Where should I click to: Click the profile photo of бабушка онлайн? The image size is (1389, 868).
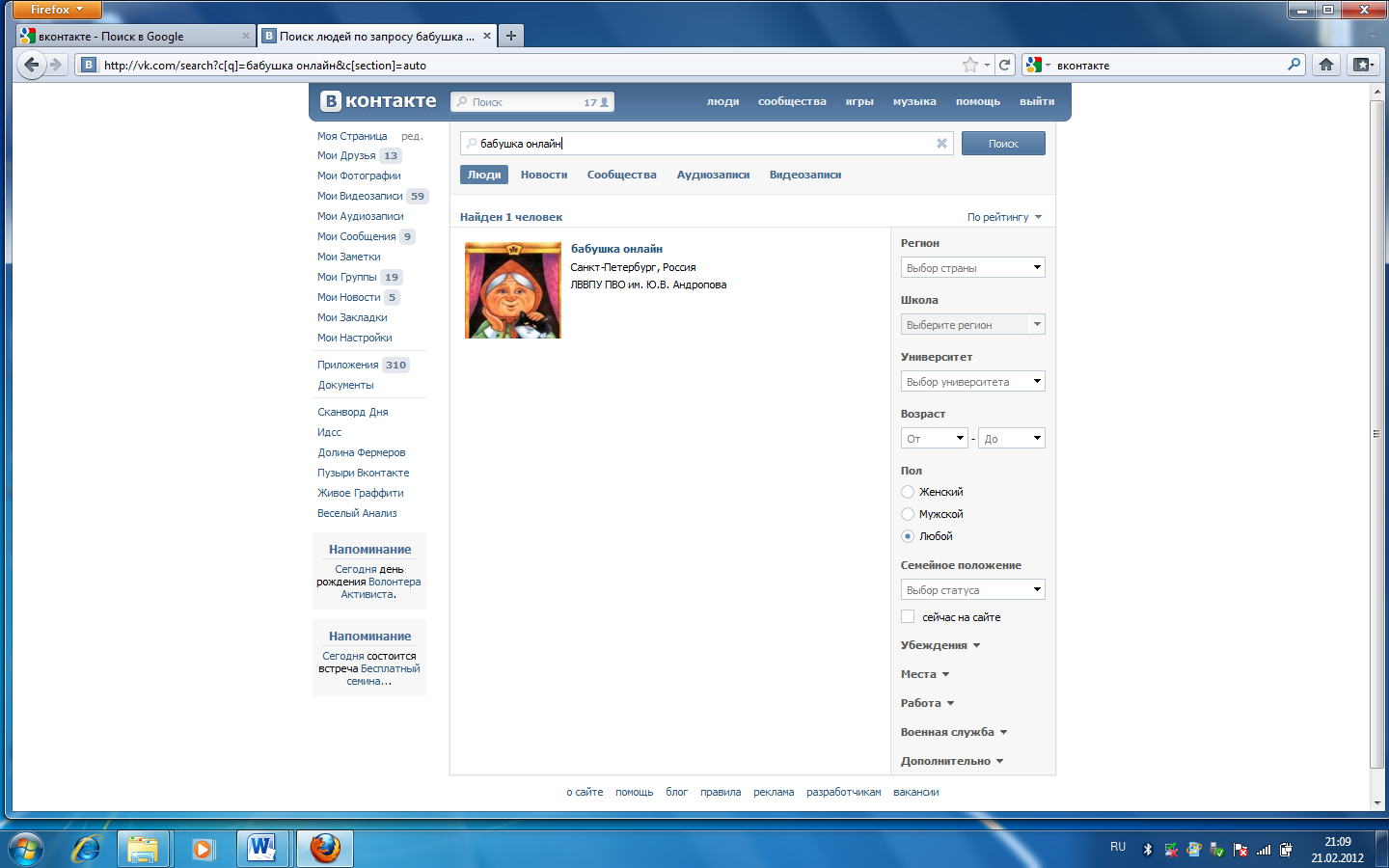click(x=513, y=290)
